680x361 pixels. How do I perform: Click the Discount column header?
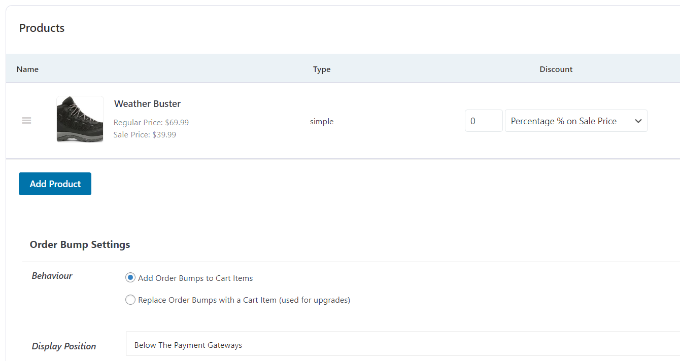(x=556, y=69)
